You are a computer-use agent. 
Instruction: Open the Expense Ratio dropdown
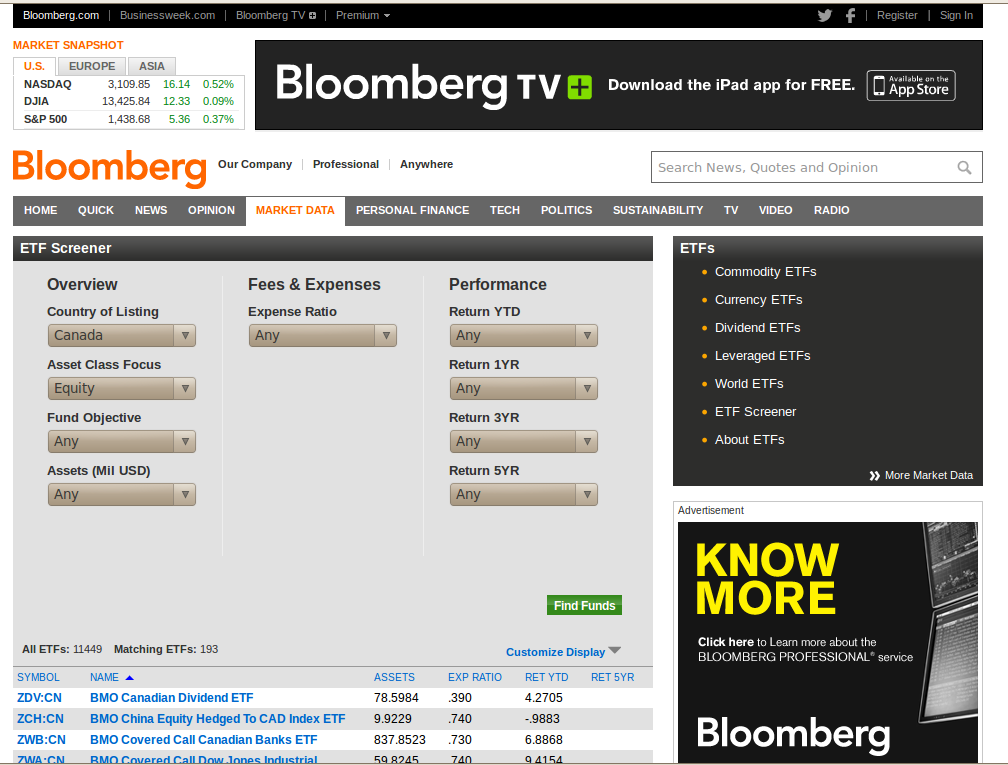pyautogui.click(x=323, y=336)
